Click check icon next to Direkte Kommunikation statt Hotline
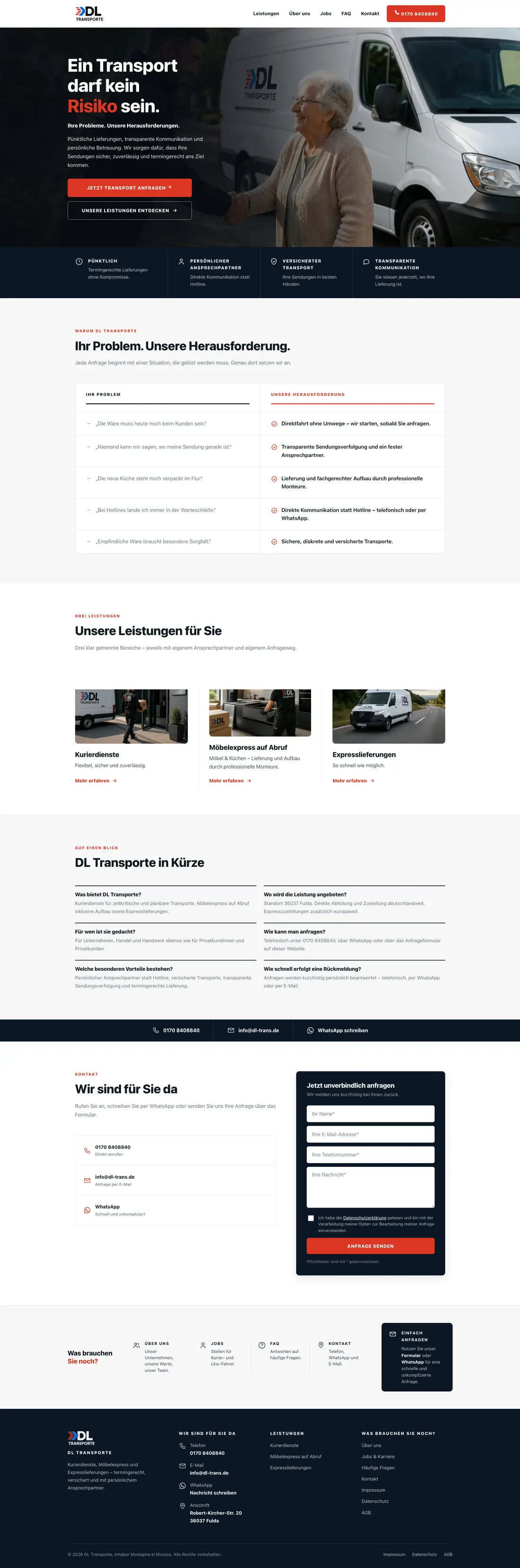Screen dimensions: 520x1568 [x=274, y=510]
